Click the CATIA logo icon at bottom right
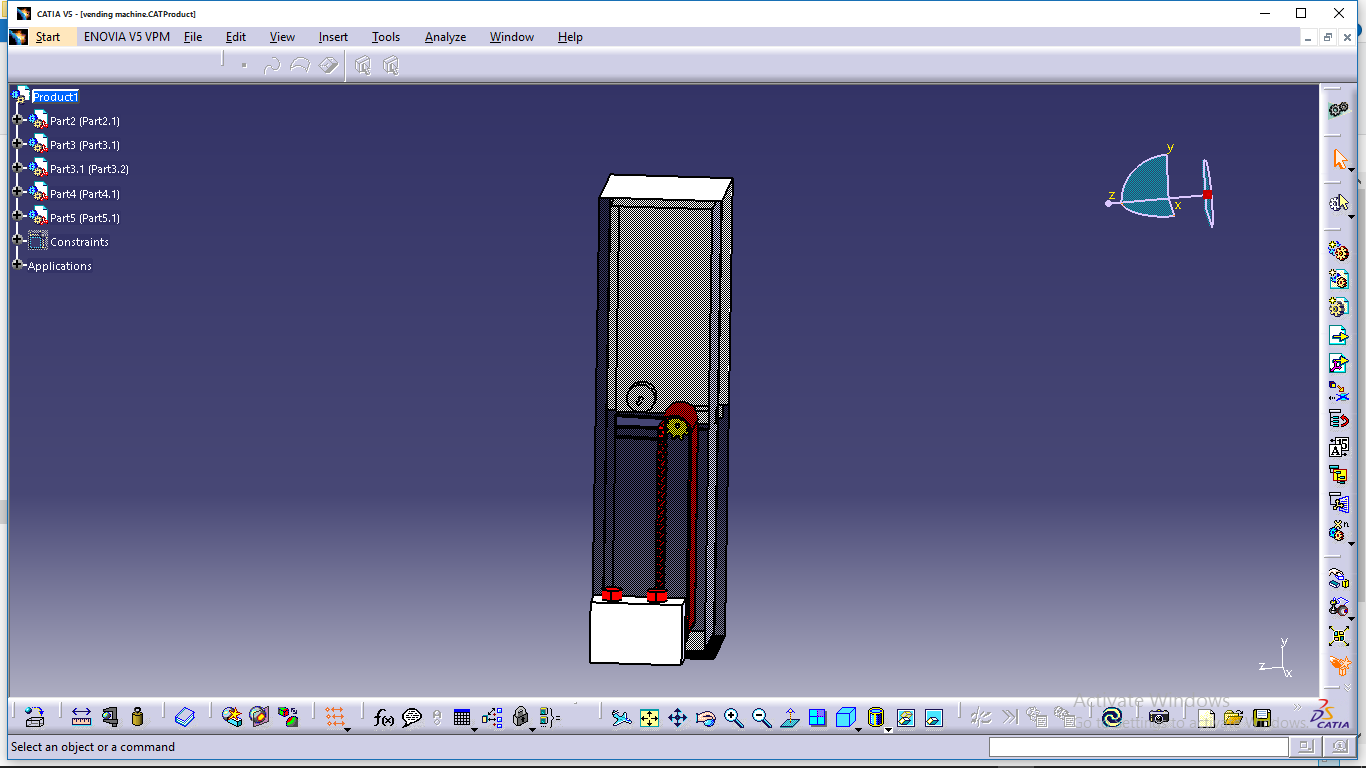The image size is (1366, 768). click(1331, 716)
